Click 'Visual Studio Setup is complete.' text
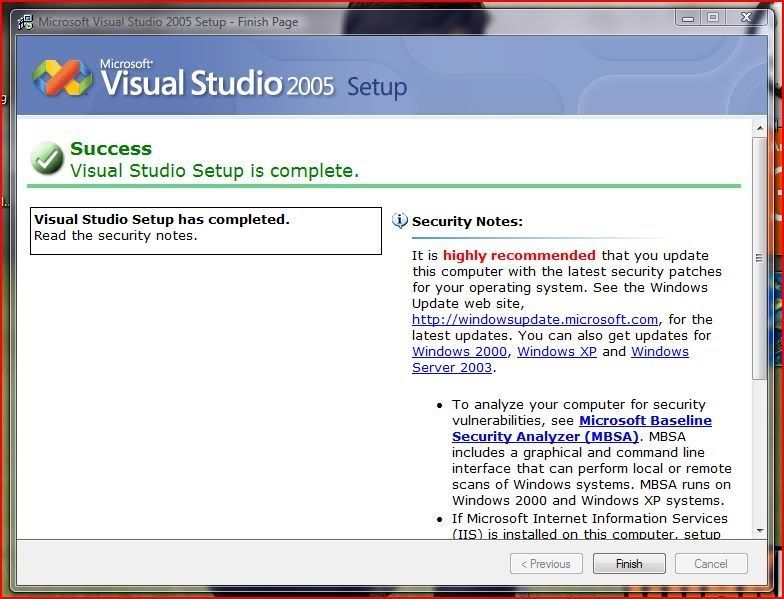Screen dimensions: 784x599 pyautogui.click(x=214, y=170)
